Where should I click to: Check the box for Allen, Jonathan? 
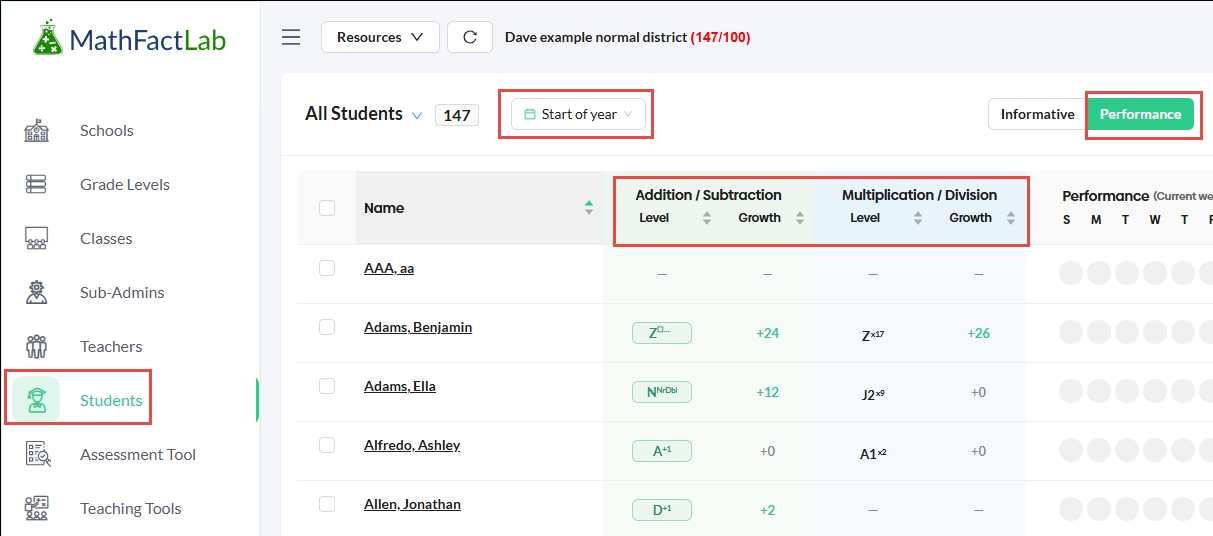point(327,504)
